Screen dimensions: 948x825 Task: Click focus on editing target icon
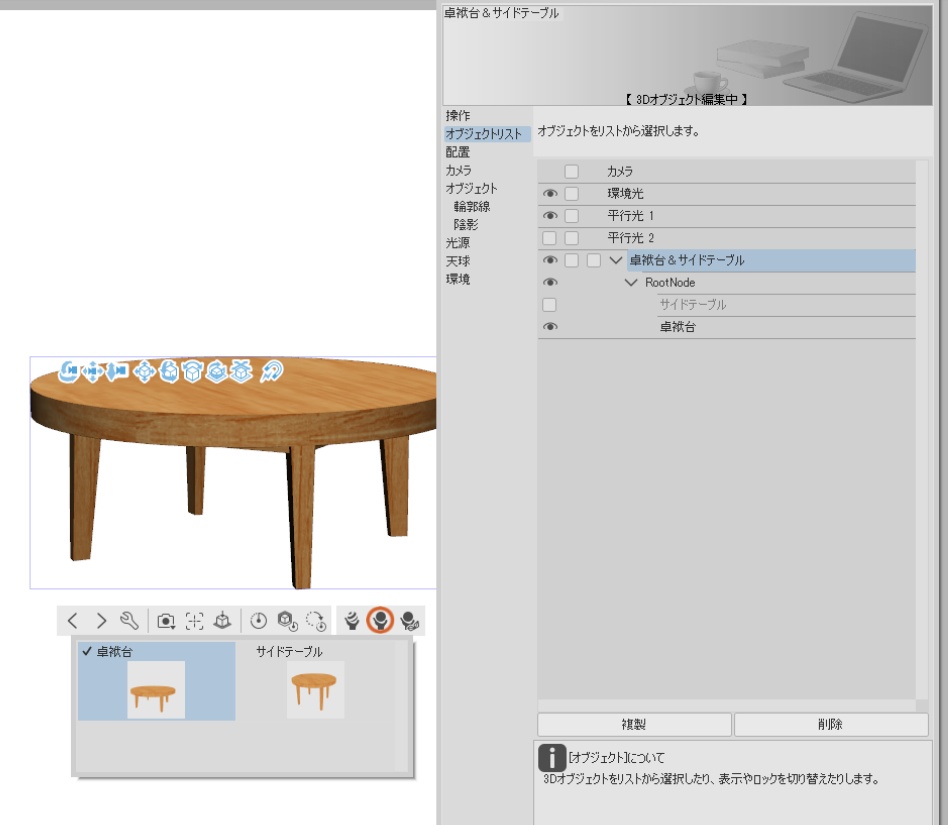(x=194, y=621)
